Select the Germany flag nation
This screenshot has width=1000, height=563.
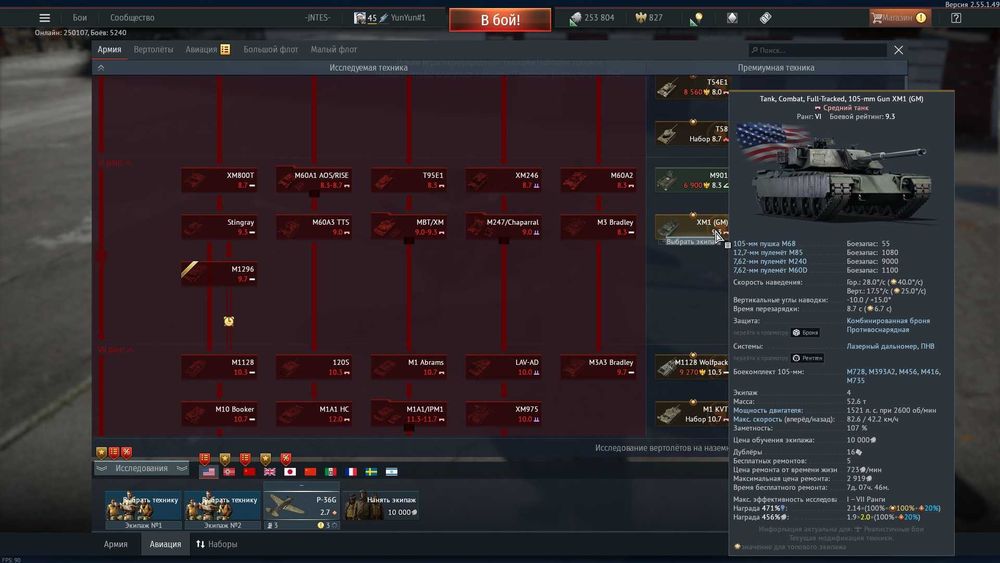pos(229,472)
